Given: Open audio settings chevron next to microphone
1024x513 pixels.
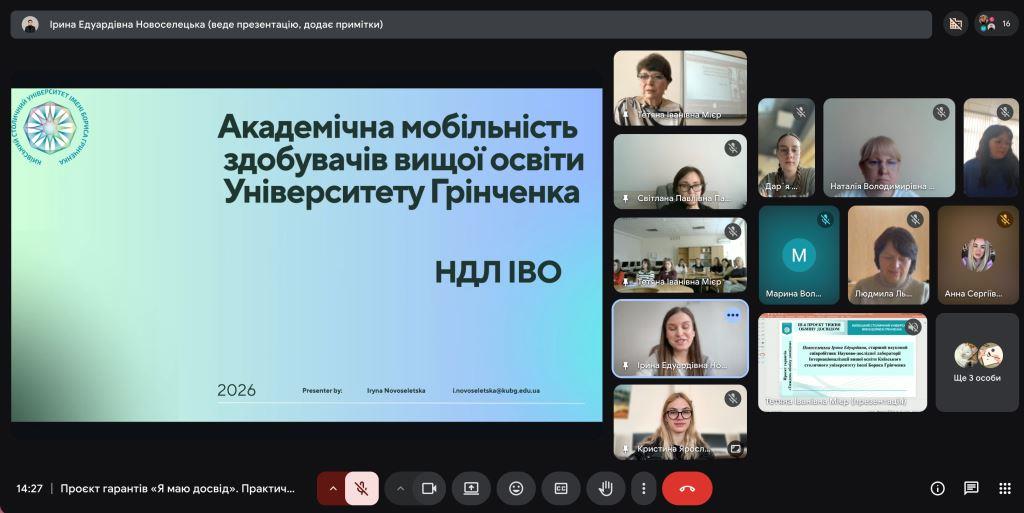Looking at the screenshot, I should point(332,489).
